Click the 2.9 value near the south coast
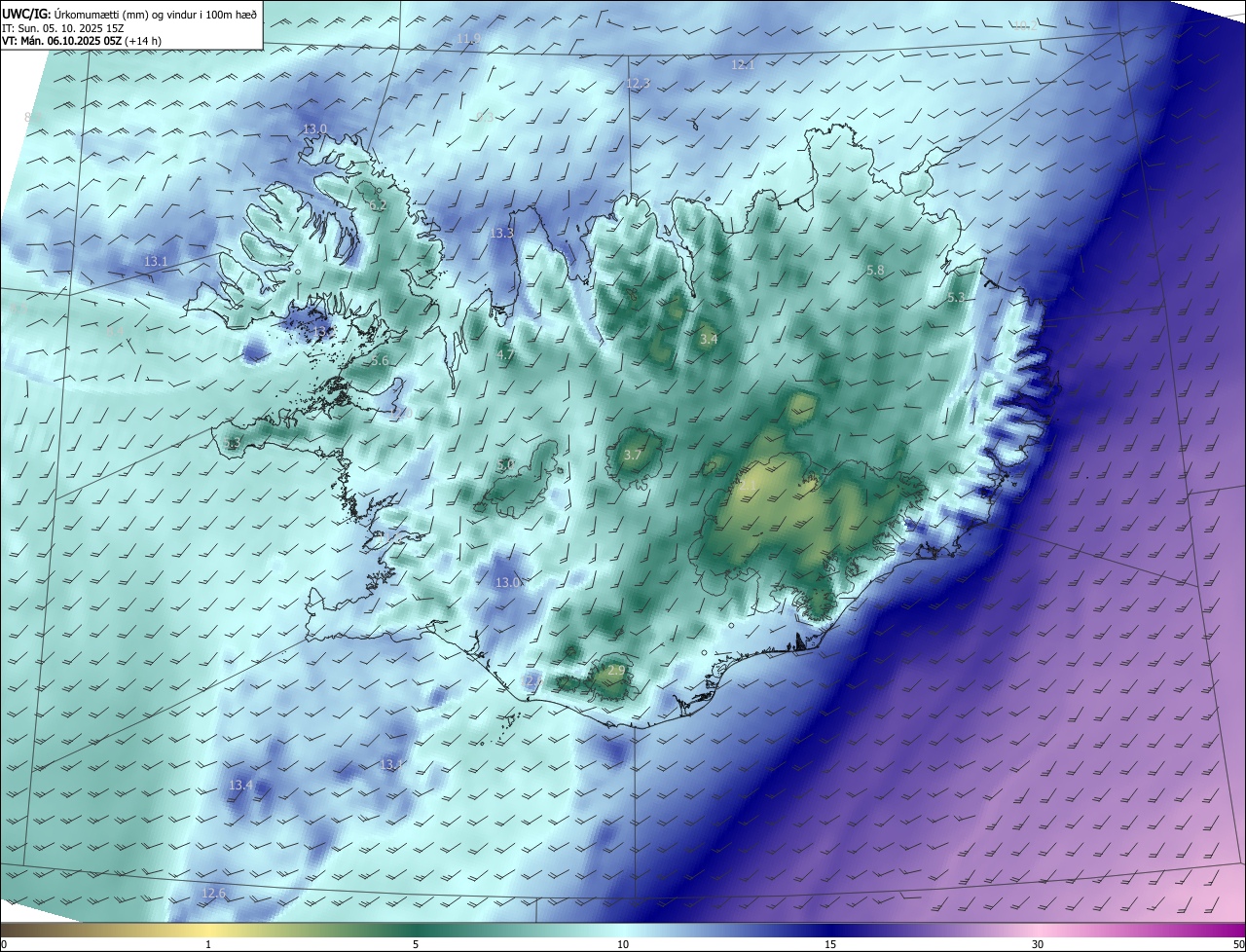 pos(615,672)
